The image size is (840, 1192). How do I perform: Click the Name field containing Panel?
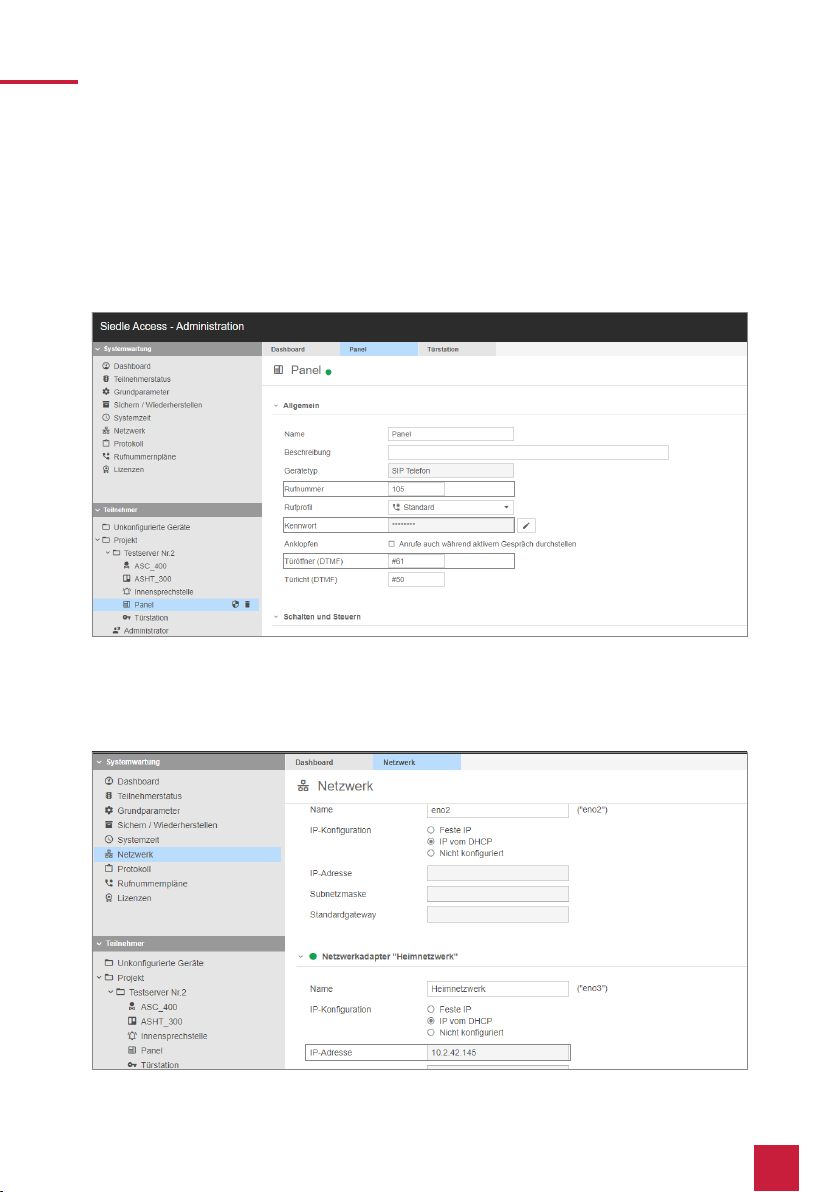(451, 434)
